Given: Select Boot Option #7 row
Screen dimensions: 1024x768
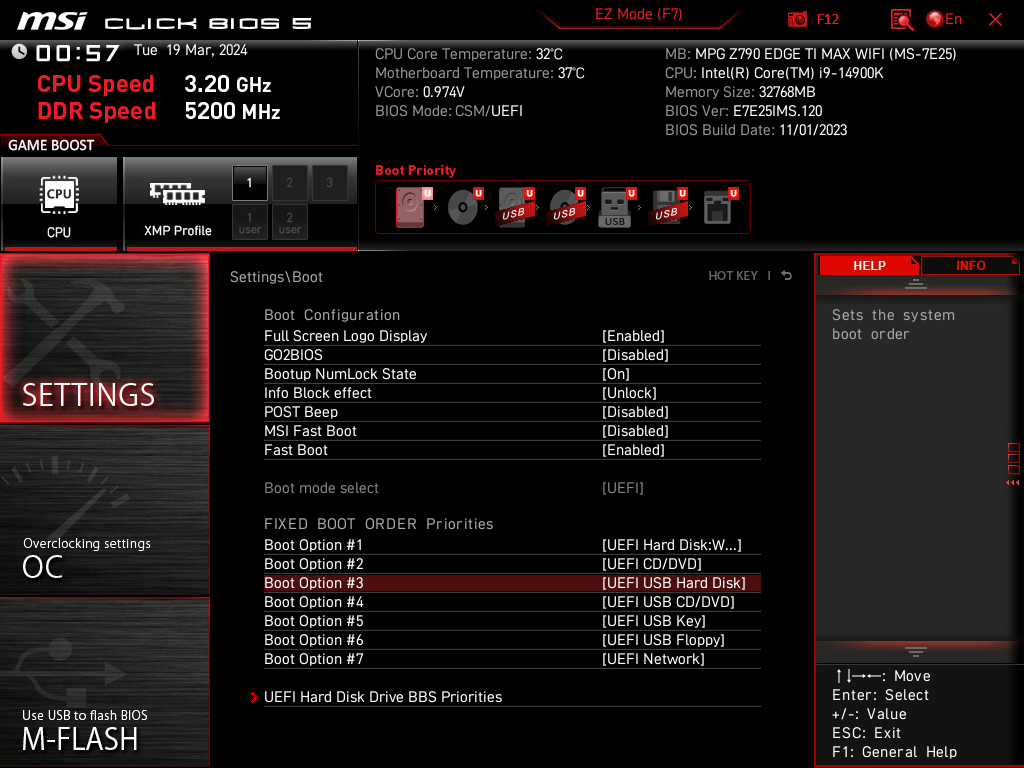Looking at the screenshot, I should pos(512,658).
